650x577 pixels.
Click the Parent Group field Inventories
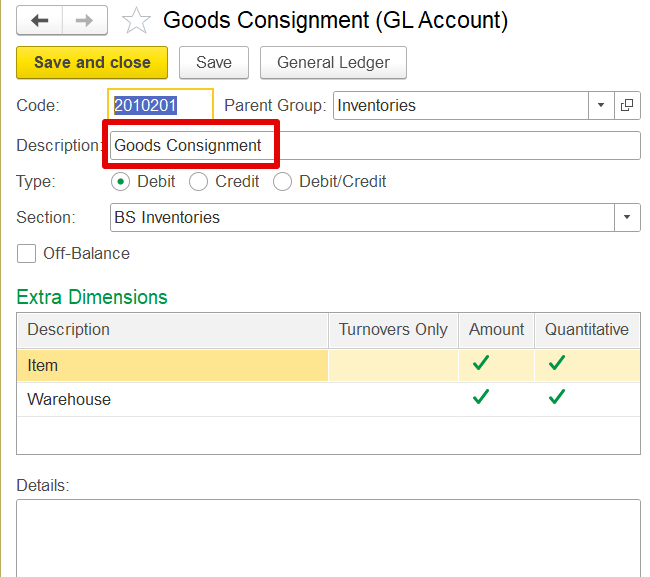coord(461,105)
